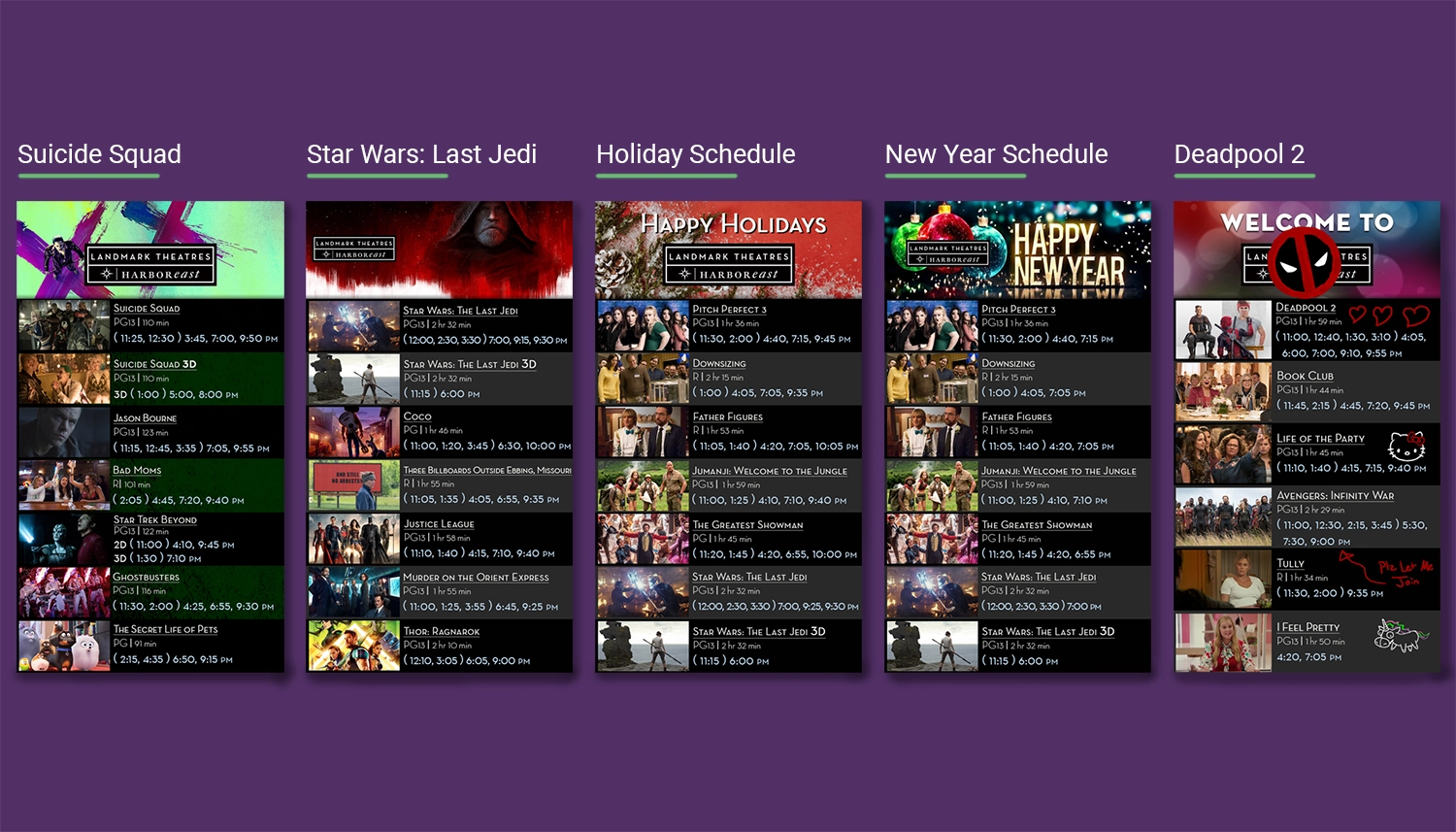
Task: Click the Landmark Theatres logo on Happy New Year banner
Action: (x=948, y=253)
